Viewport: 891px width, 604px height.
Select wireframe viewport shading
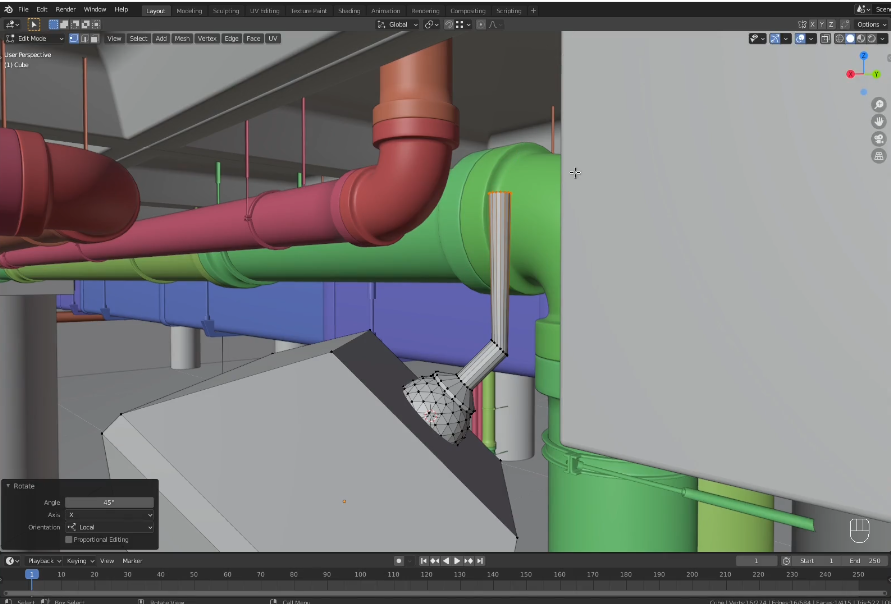[840, 39]
